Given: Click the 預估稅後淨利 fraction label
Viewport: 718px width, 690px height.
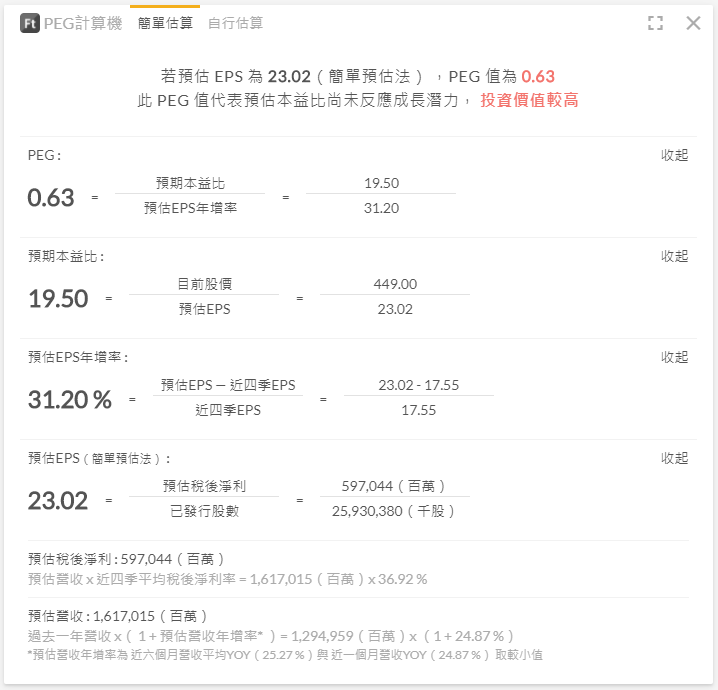Looking at the screenshot, I should pos(204,486).
